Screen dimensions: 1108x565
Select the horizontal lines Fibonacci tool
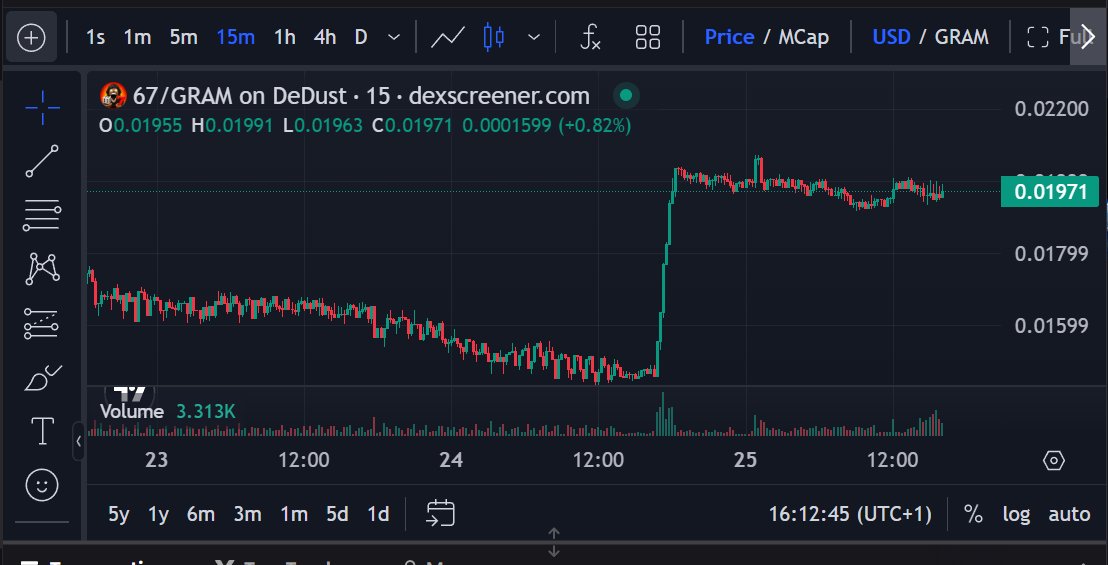coord(42,215)
